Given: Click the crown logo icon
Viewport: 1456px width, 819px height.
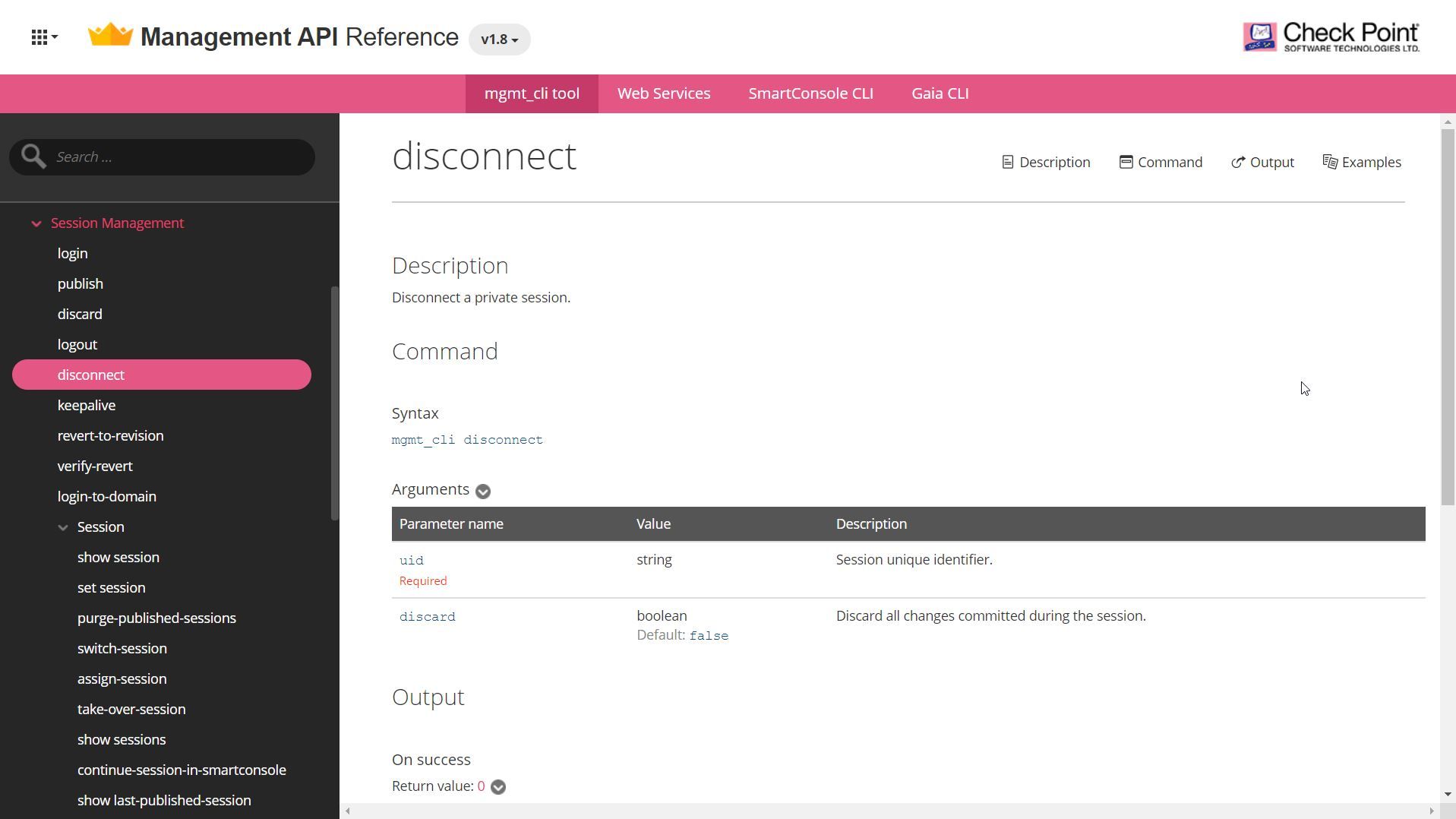Looking at the screenshot, I should pos(111,36).
